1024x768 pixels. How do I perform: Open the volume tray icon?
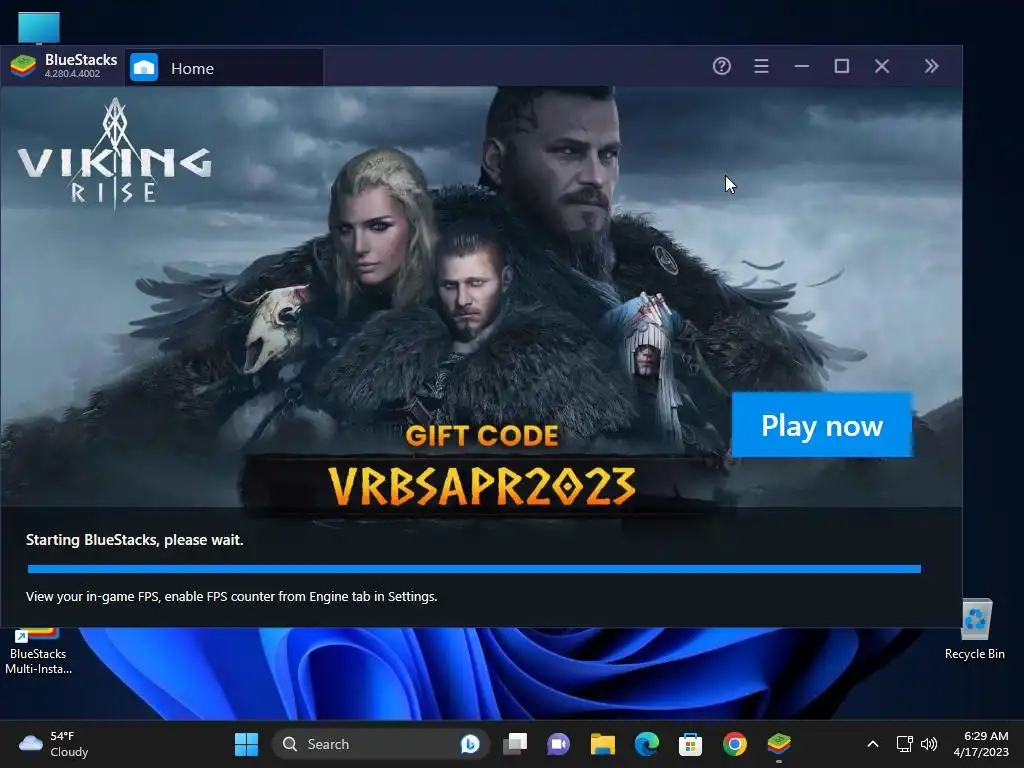[929, 744]
